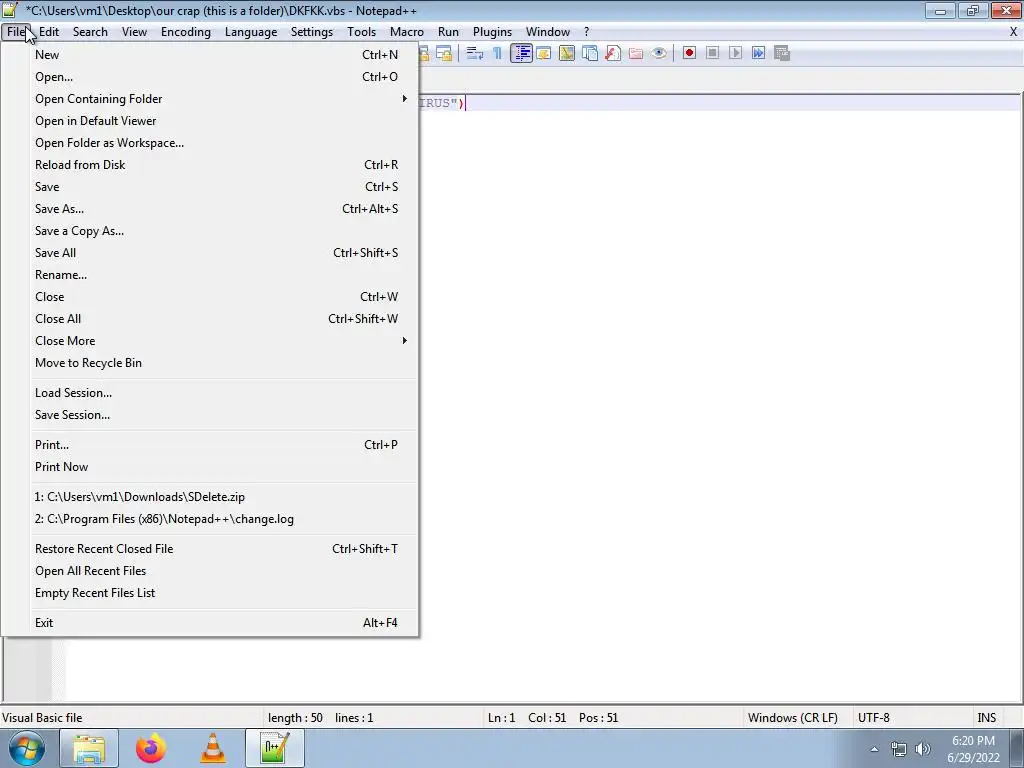
Task: Choose Save a Copy As...
Action: [x=209, y=231]
